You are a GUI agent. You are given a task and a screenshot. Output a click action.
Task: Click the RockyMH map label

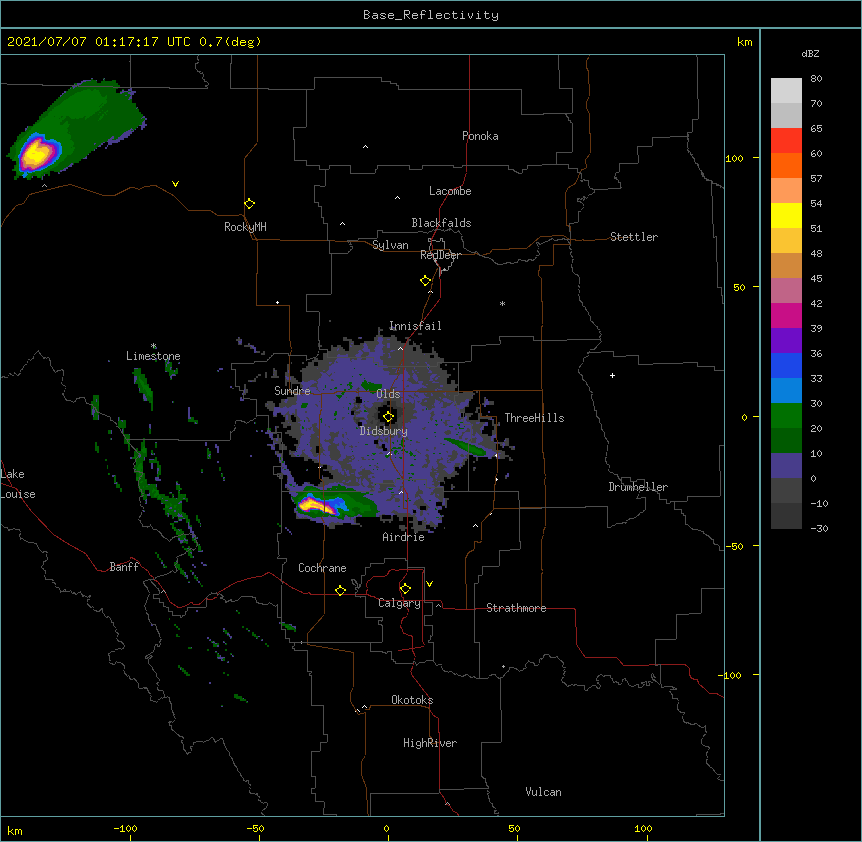pos(245,227)
